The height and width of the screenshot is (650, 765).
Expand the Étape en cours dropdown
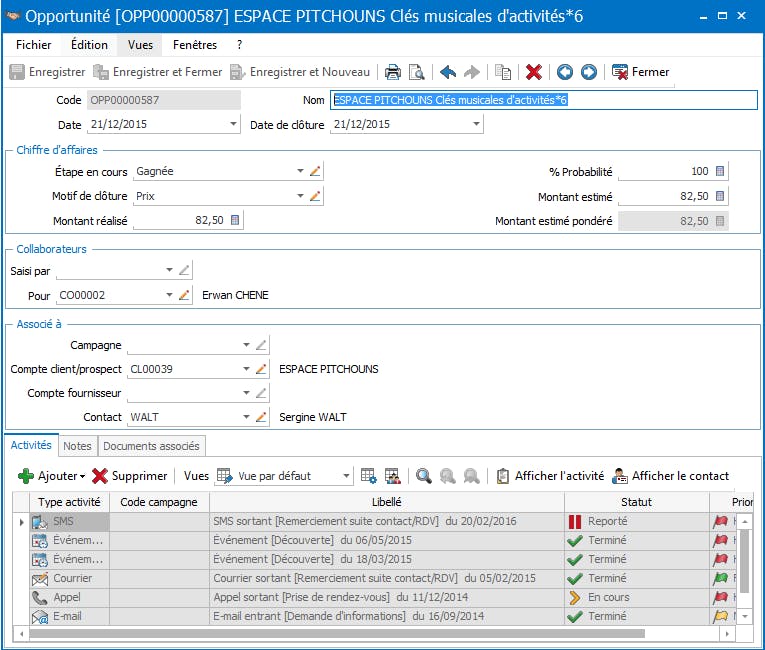coord(300,171)
